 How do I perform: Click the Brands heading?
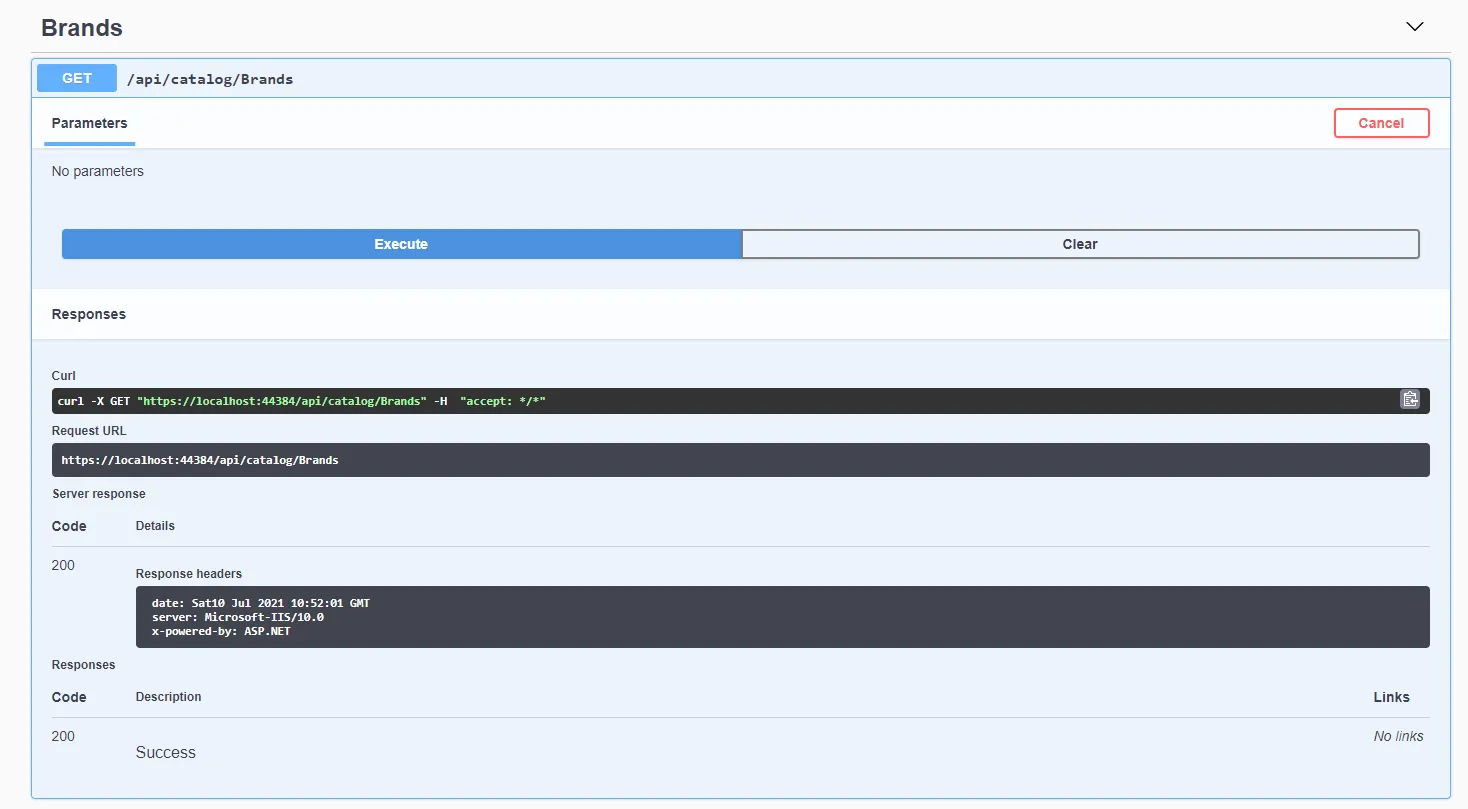pos(81,28)
